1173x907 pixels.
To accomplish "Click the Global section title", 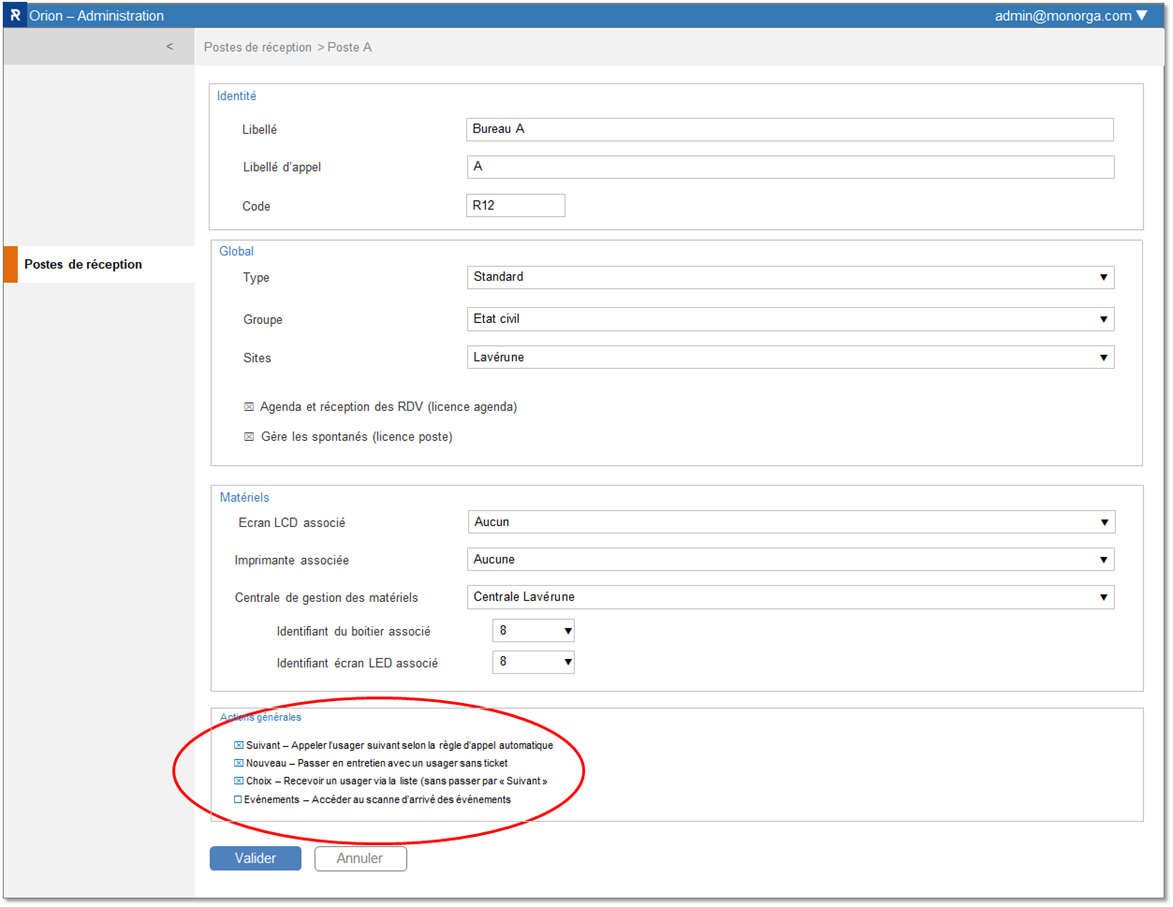I will (236, 251).
